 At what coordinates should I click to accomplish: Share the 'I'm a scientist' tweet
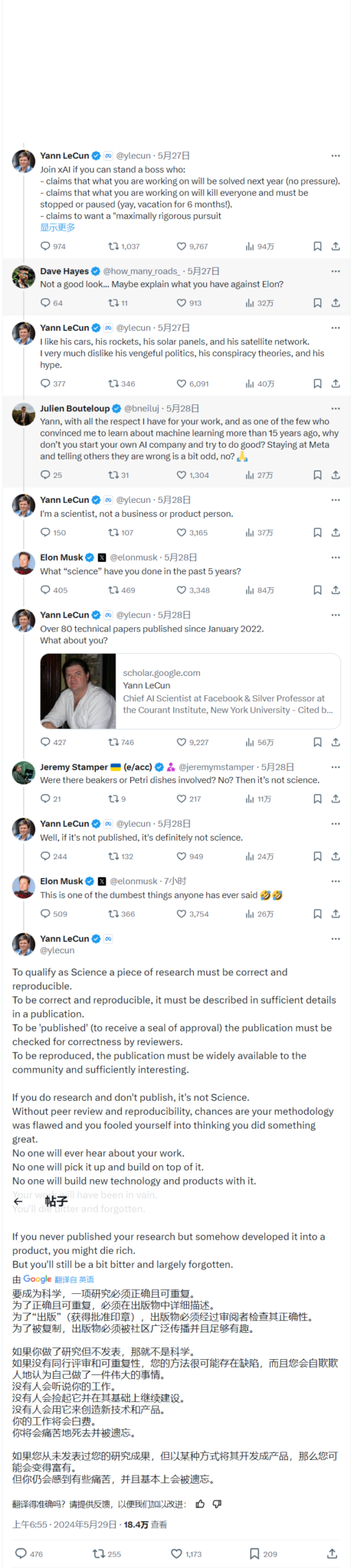coord(336,533)
